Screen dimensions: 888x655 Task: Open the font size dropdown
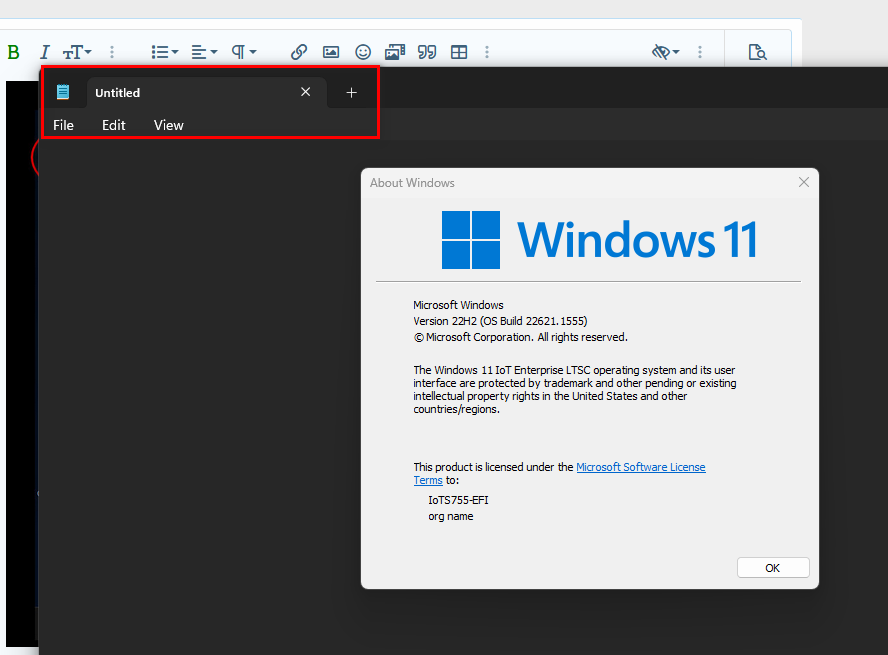76,52
